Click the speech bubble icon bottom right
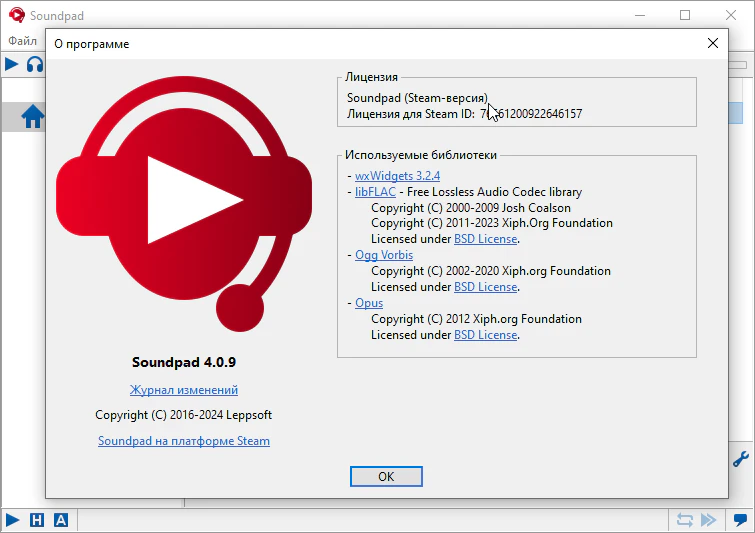 740,520
